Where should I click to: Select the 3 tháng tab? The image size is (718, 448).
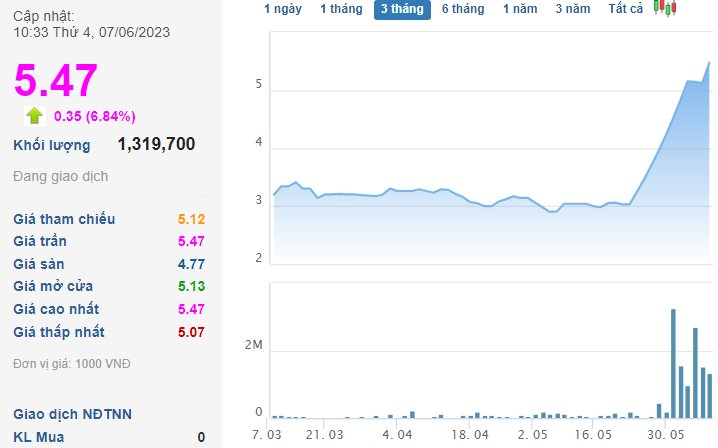tap(402, 10)
